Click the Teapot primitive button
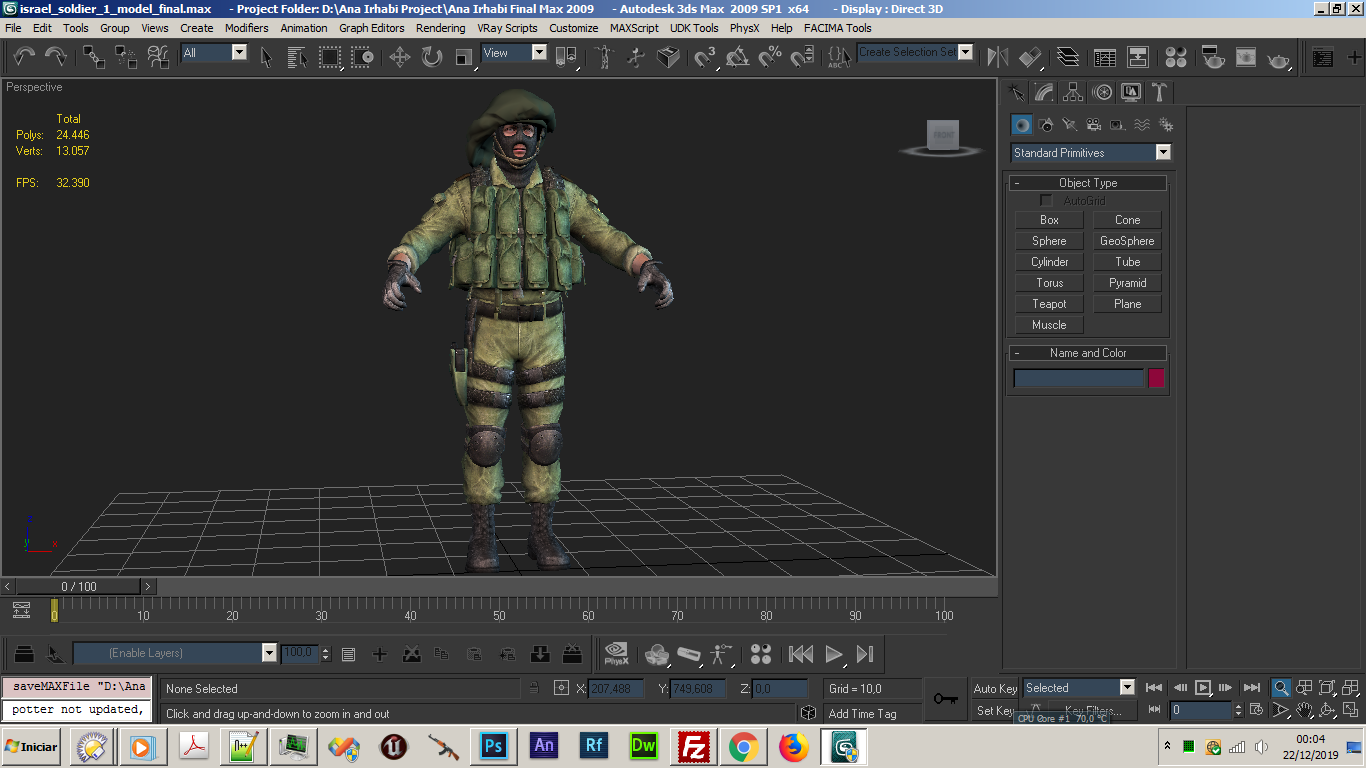Viewport: 1366px width, 768px height. click(1049, 304)
